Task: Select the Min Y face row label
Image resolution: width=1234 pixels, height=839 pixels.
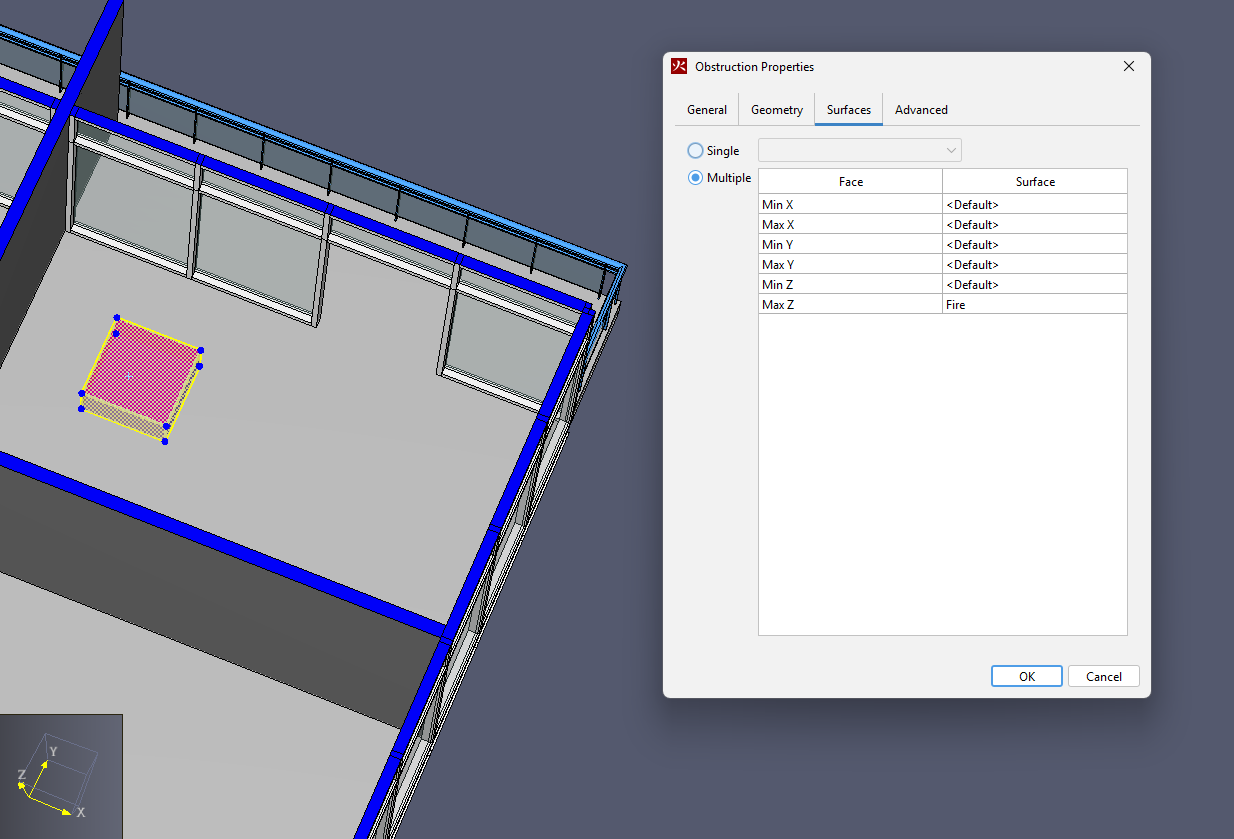Action: point(850,244)
